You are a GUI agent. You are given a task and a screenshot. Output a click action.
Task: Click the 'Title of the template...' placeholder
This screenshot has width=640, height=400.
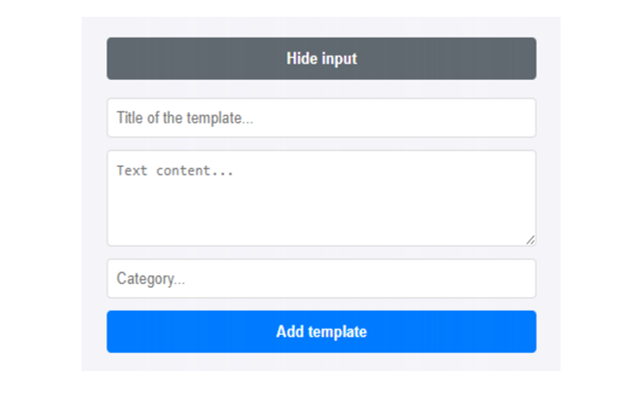(x=184, y=118)
